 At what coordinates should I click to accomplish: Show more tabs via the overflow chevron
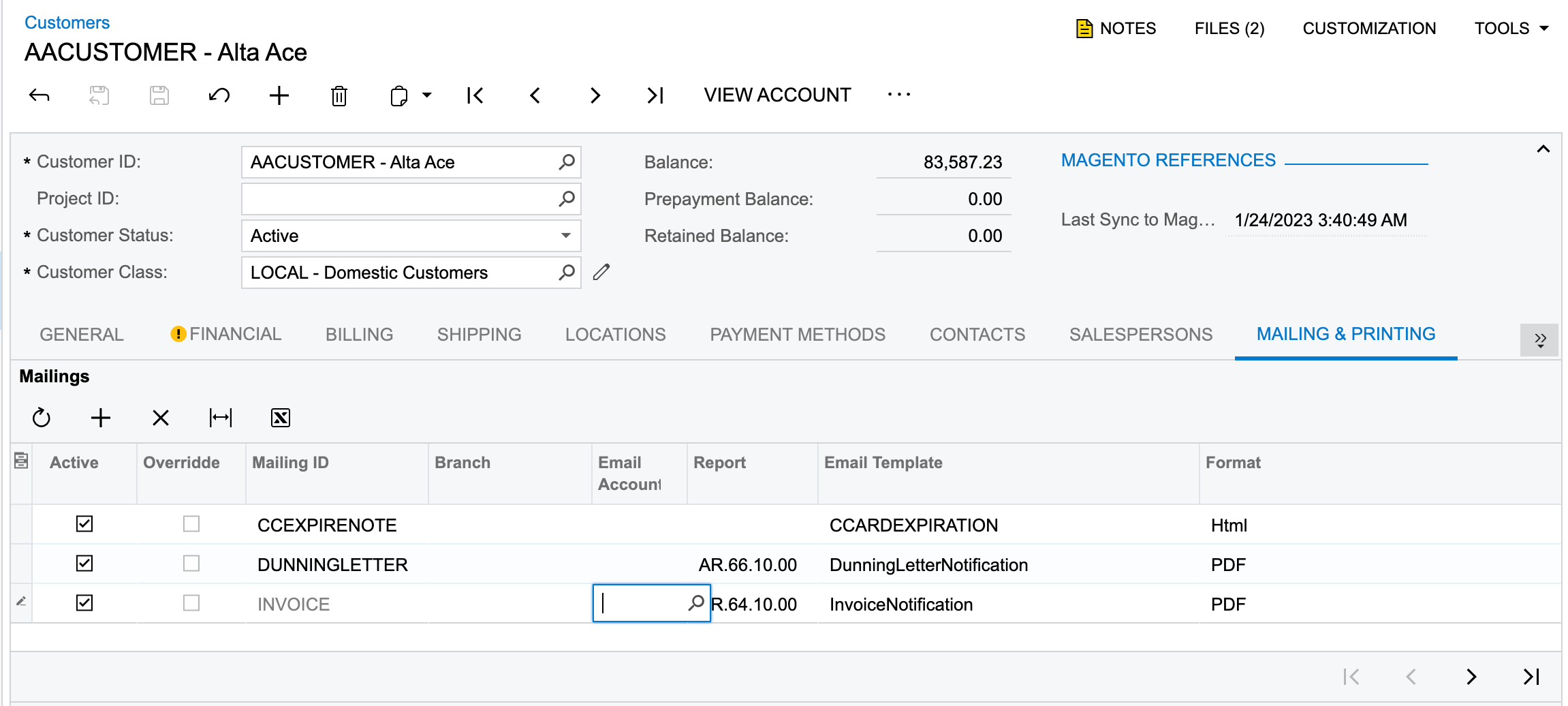coord(1539,340)
